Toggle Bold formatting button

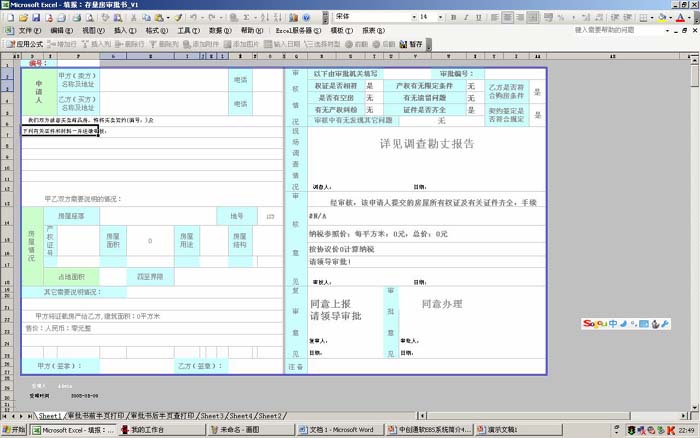455,18
